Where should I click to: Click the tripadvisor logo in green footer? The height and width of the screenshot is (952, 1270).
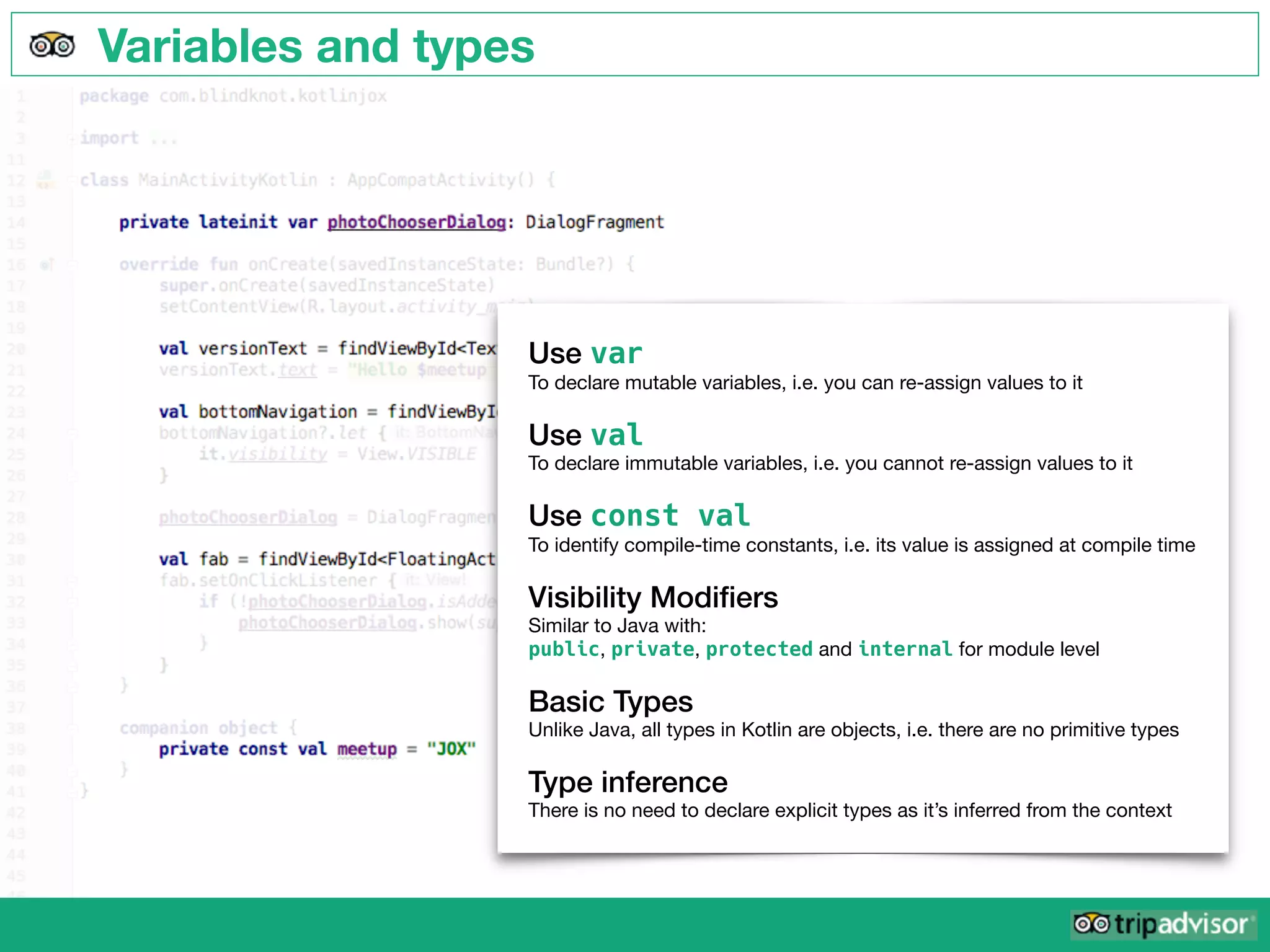(x=1163, y=924)
